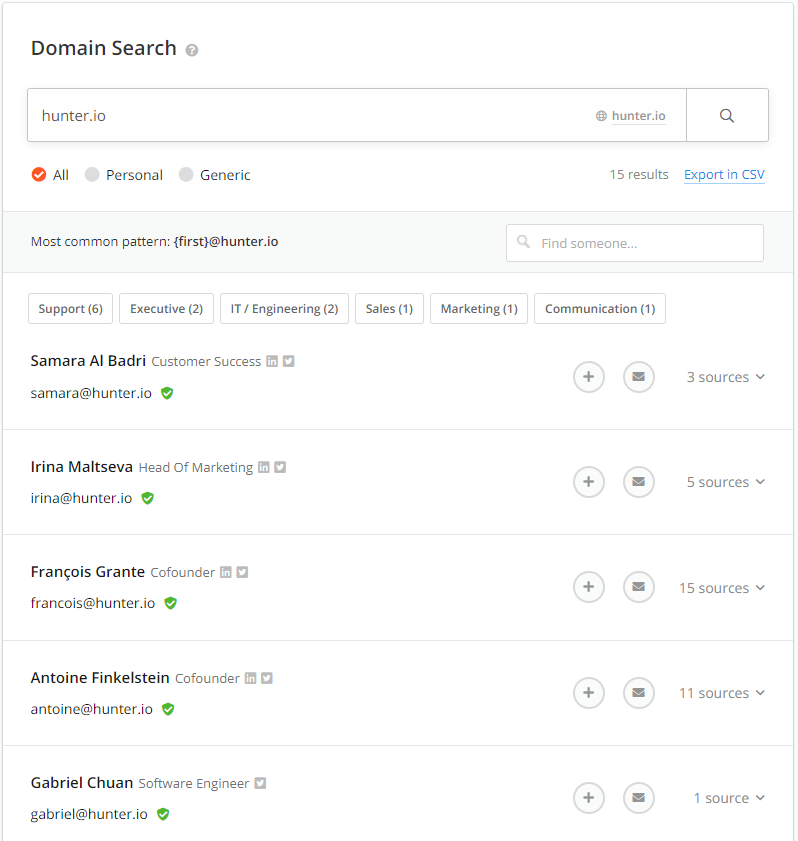Click Gabriel Chuan's Twitter icon
This screenshot has width=798, height=841.
[260, 783]
